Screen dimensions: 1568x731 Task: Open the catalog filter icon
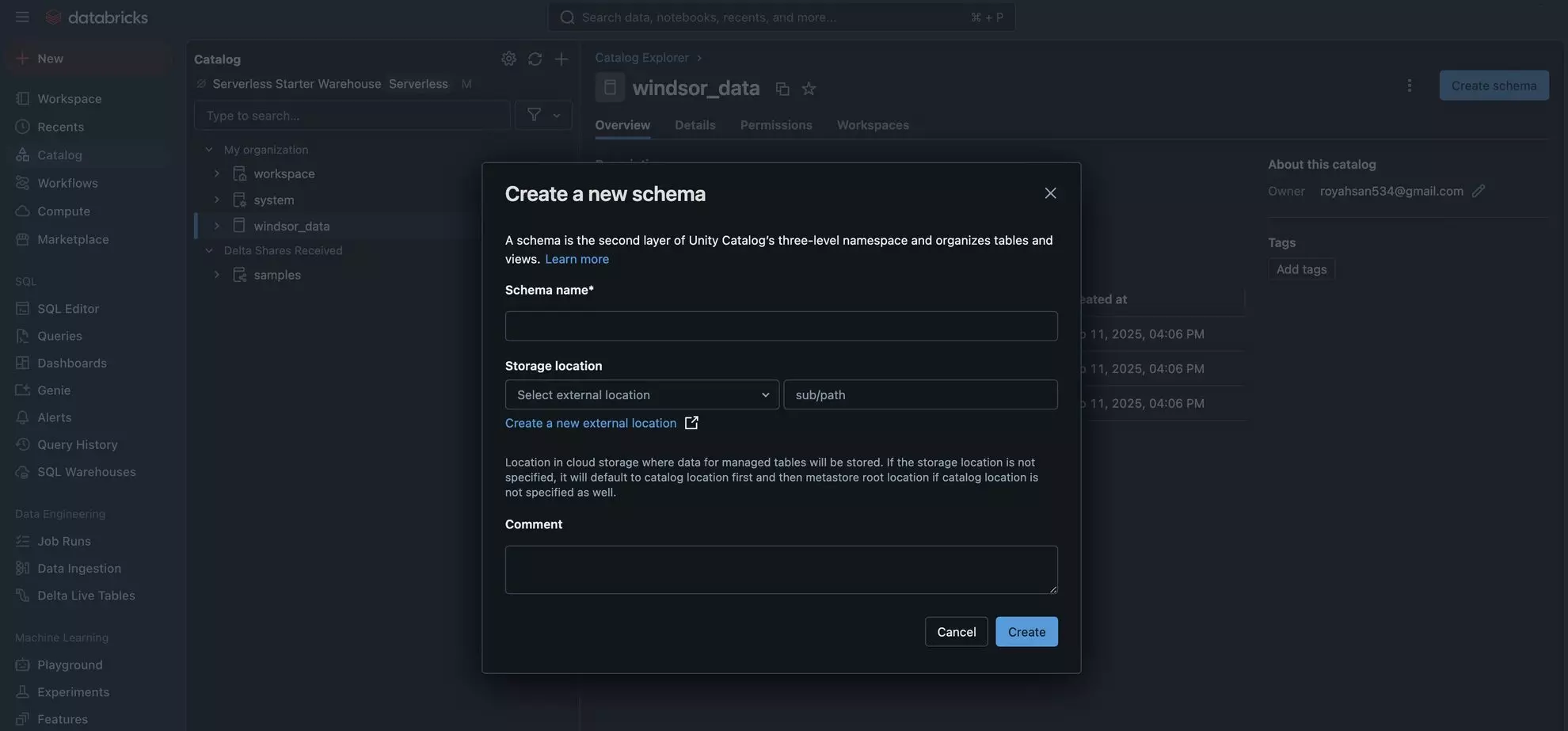pos(534,115)
